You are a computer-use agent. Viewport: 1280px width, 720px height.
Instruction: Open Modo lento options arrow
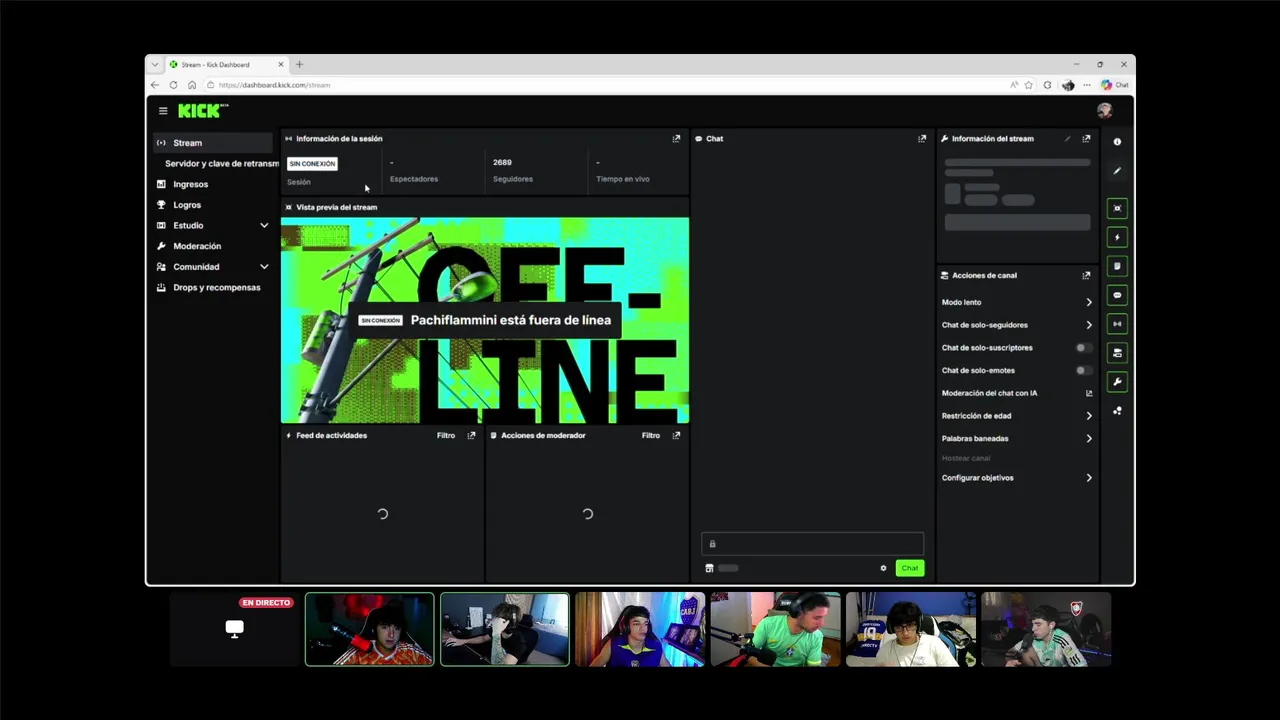1089,302
